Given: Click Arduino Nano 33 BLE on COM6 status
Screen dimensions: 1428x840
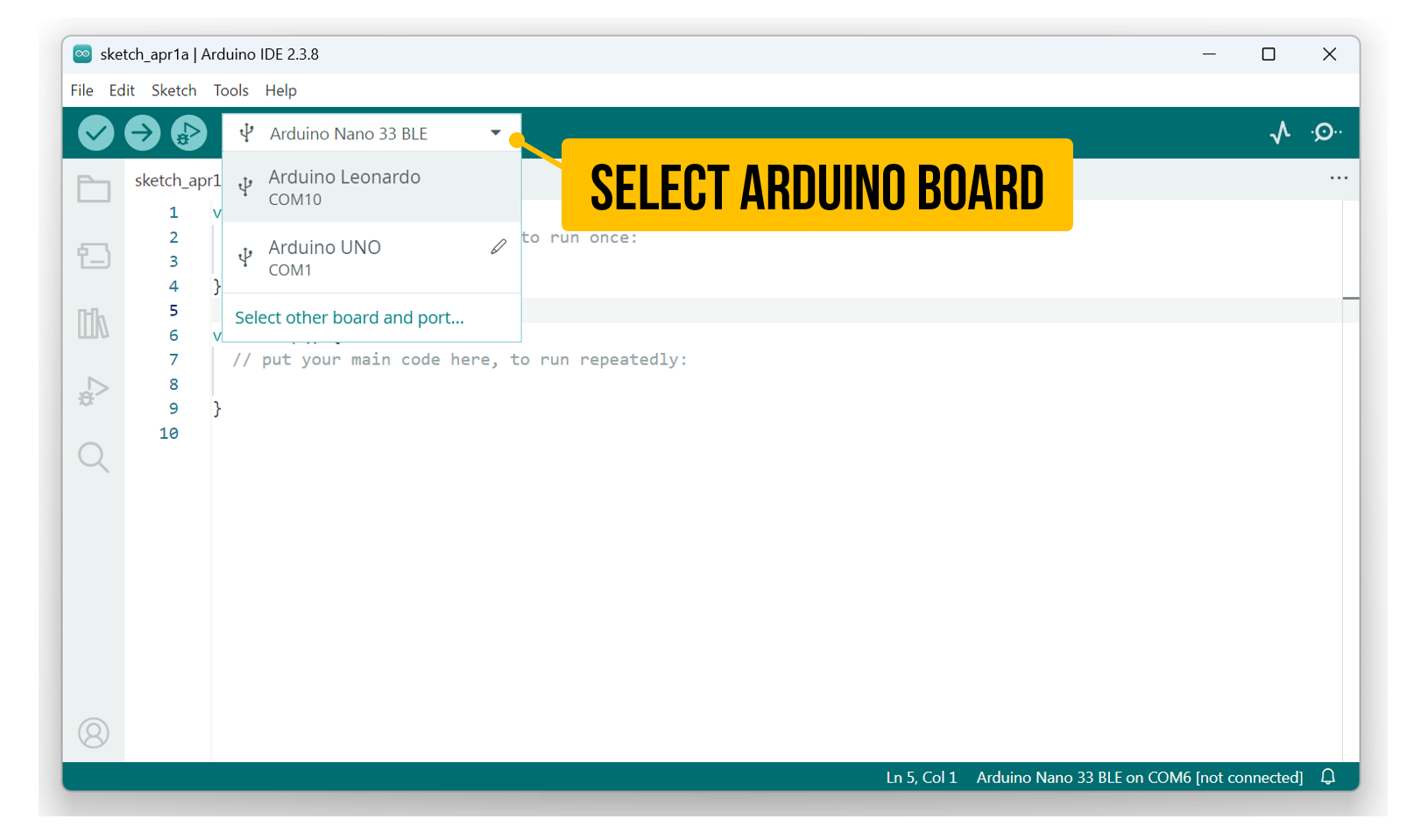Looking at the screenshot, I should [1140, 777].
